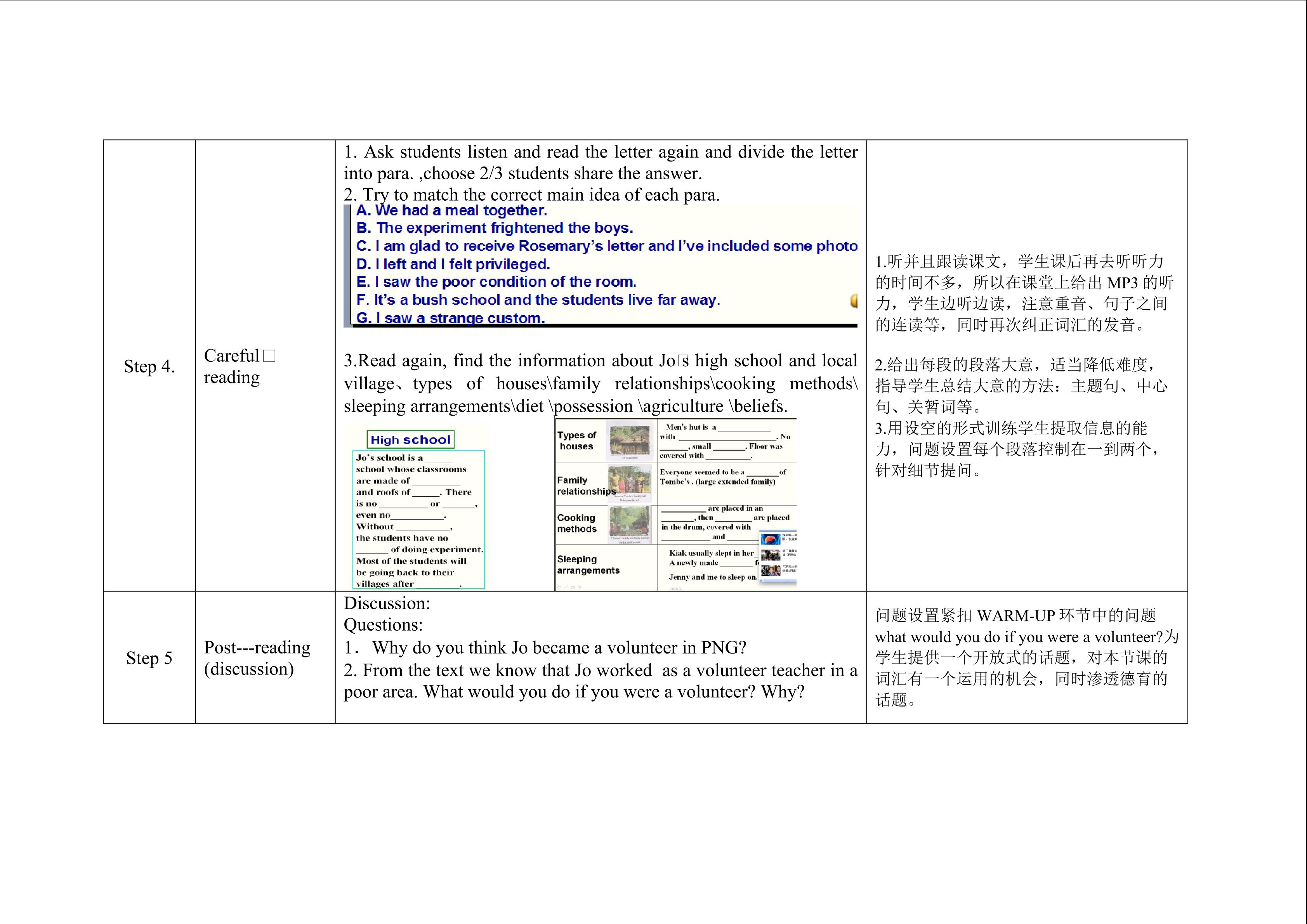1307x924 pixels.
Task: Click the Jo's school fill-in text box
Action: tap(418, 520)
